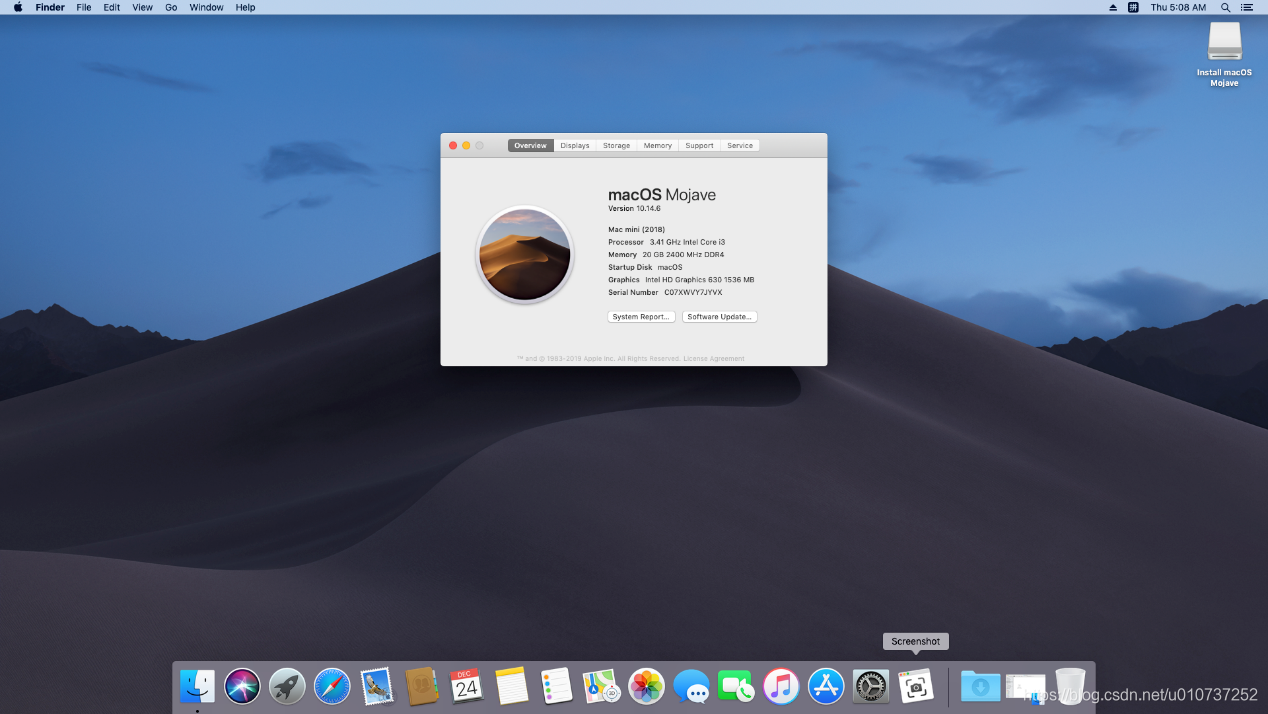1268x714 pixels.
Task: Click the Thu 5:08 AM clock
Action: tap(1178, 7)
